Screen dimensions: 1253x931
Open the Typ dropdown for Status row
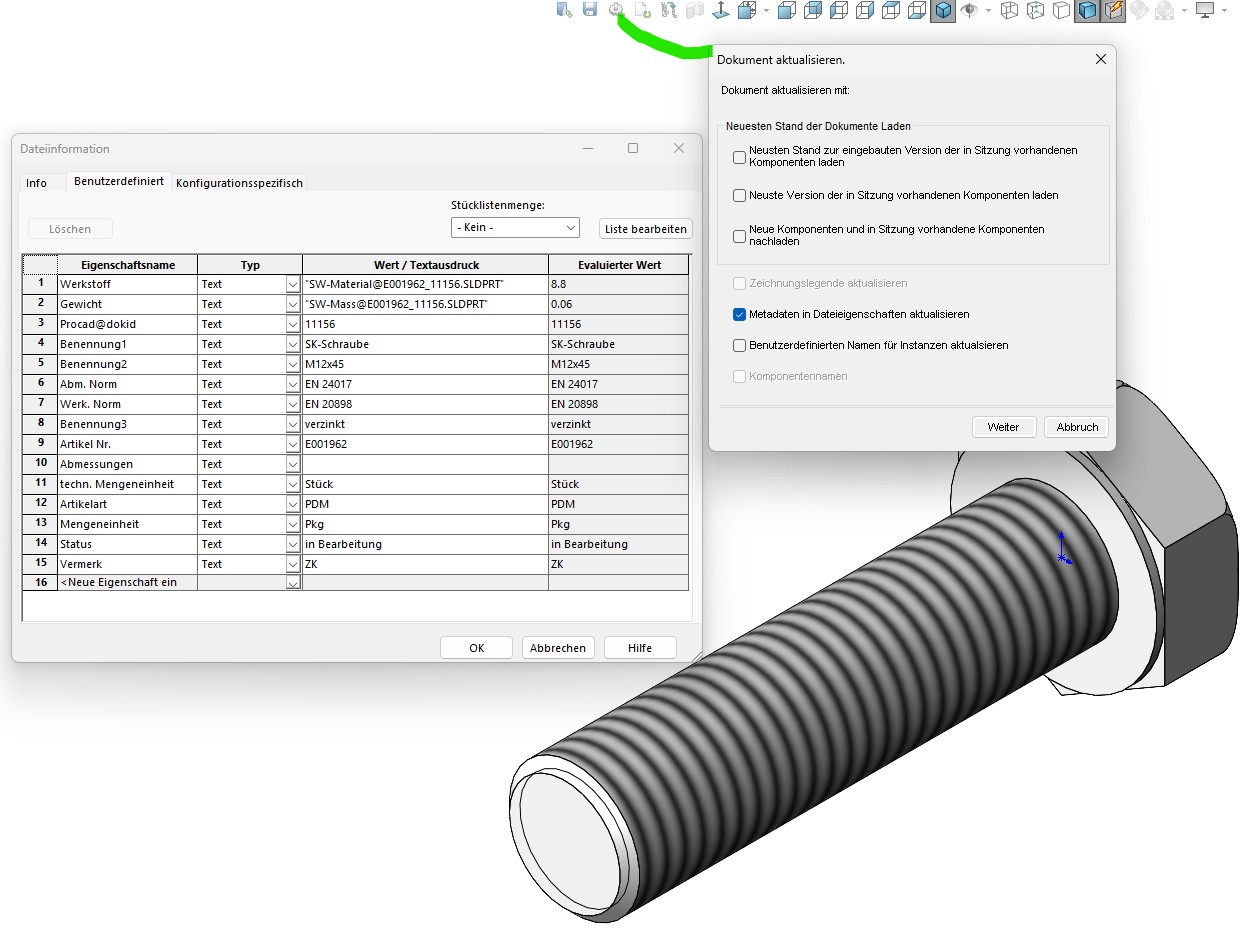[x=293, y=544]
